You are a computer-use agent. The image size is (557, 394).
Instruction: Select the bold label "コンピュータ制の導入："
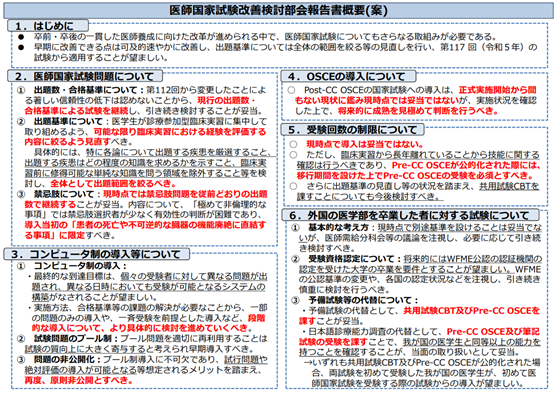tap(80, 266)
